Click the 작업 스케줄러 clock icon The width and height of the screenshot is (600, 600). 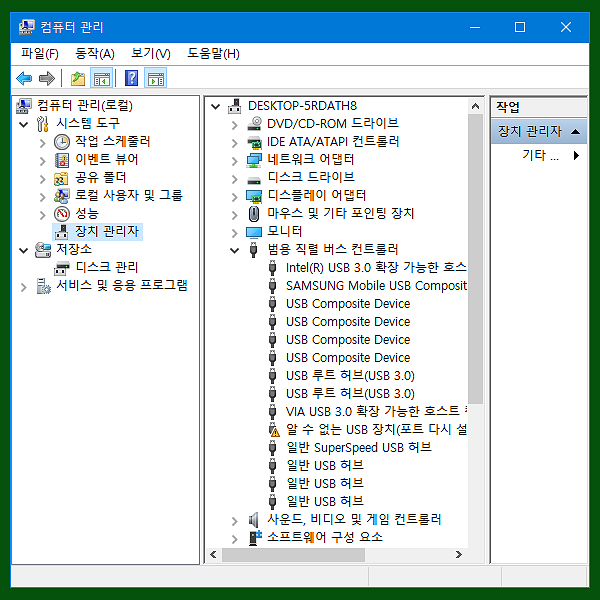(62, 142)
